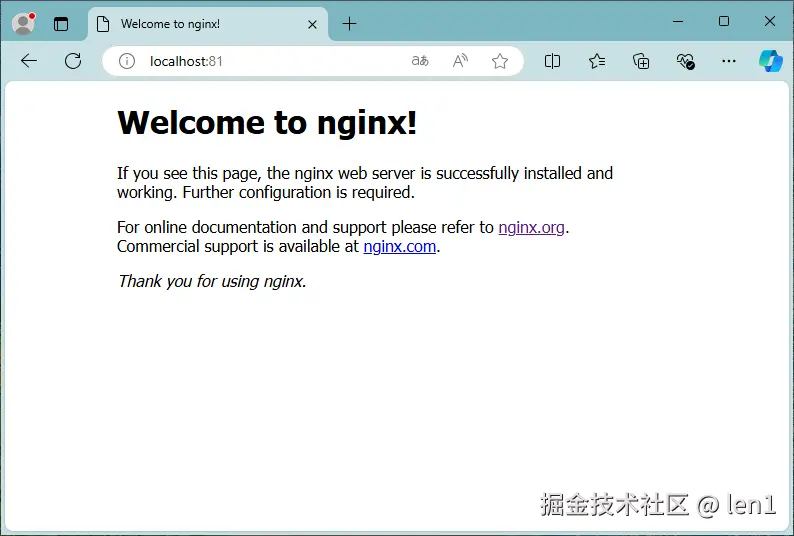Screen dimensions: 794x536
Task: Add this page to favorites star
Action: click(x=500, y=61)
